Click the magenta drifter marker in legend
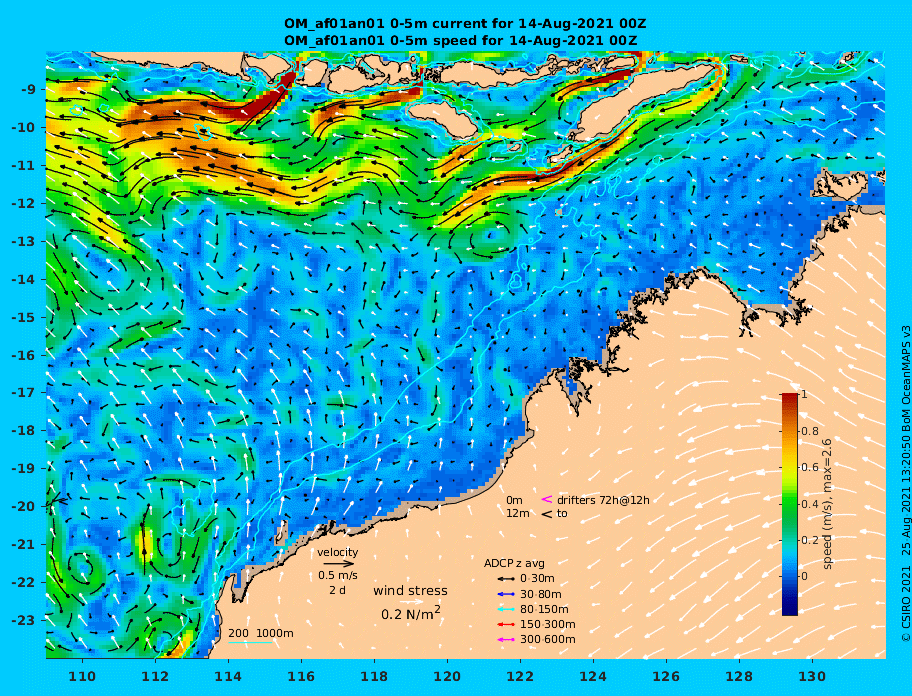The width and height of the screenshot is (912, 696). point(547,499)
